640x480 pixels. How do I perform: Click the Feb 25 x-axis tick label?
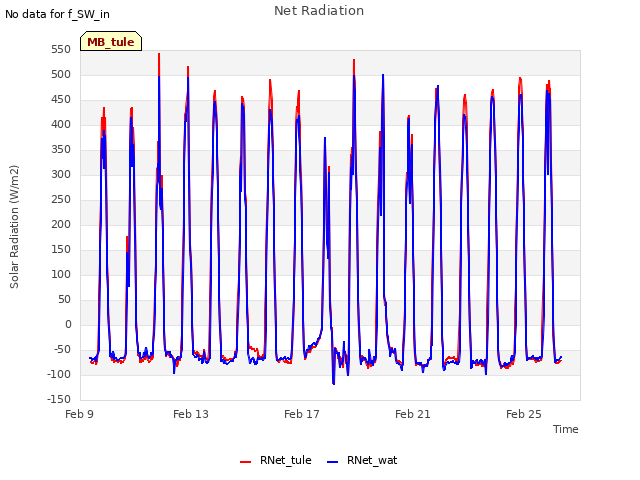(524, 414)
